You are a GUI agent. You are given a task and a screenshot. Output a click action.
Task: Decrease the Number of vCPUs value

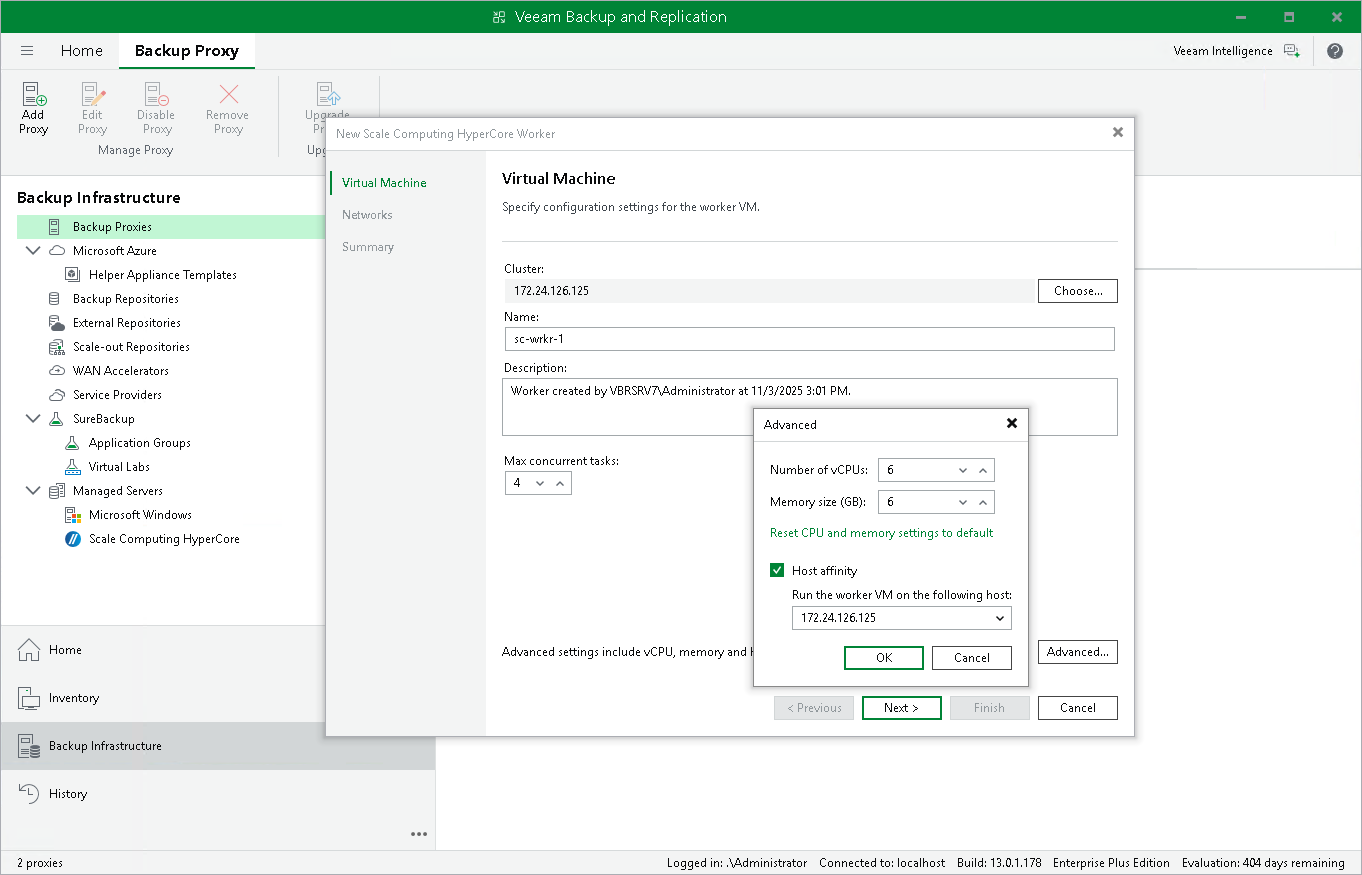(x=963, y=471)
